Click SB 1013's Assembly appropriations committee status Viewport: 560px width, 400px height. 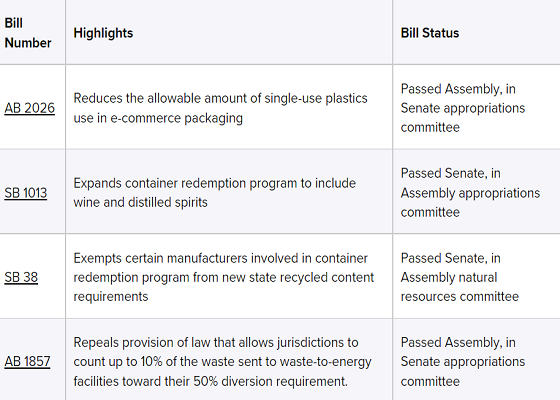pyautogui.click(x=470, y=193)
